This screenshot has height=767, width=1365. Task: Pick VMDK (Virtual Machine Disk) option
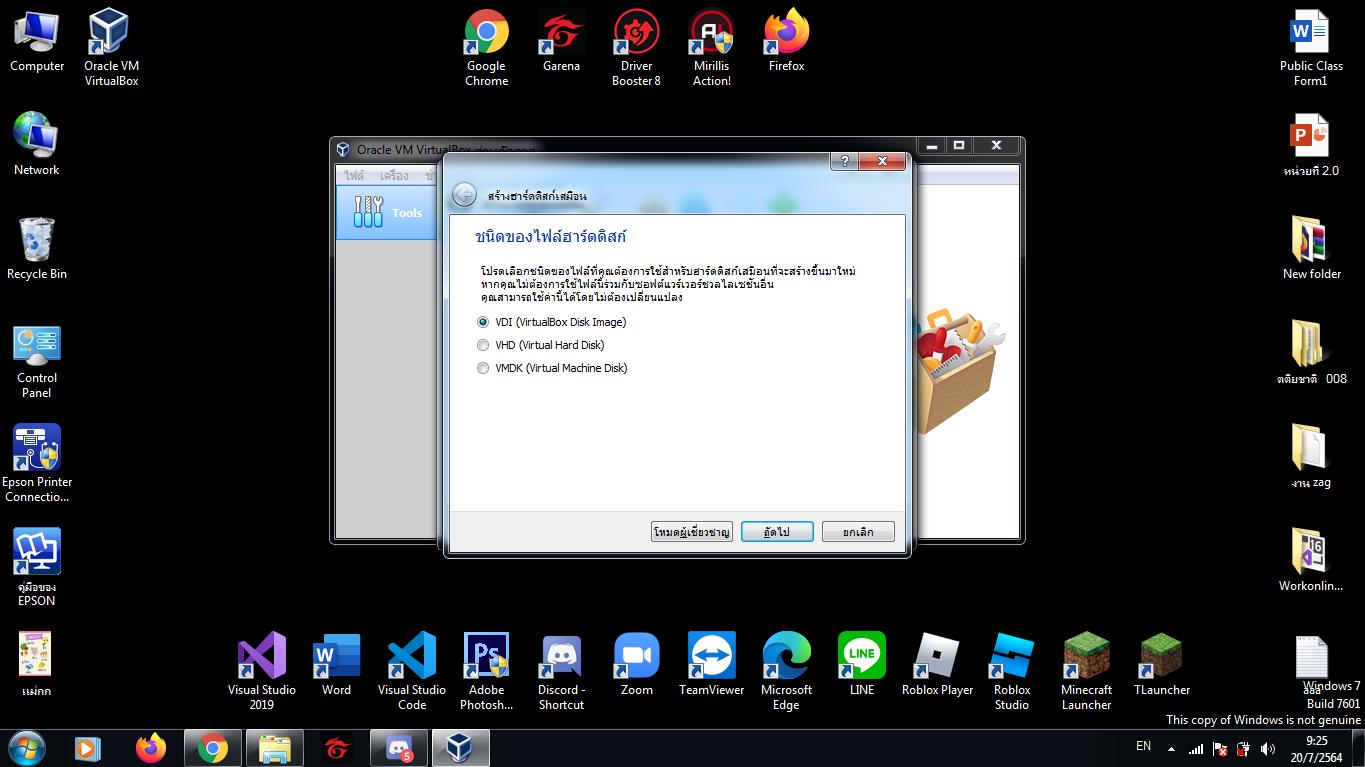click(552, 368)
